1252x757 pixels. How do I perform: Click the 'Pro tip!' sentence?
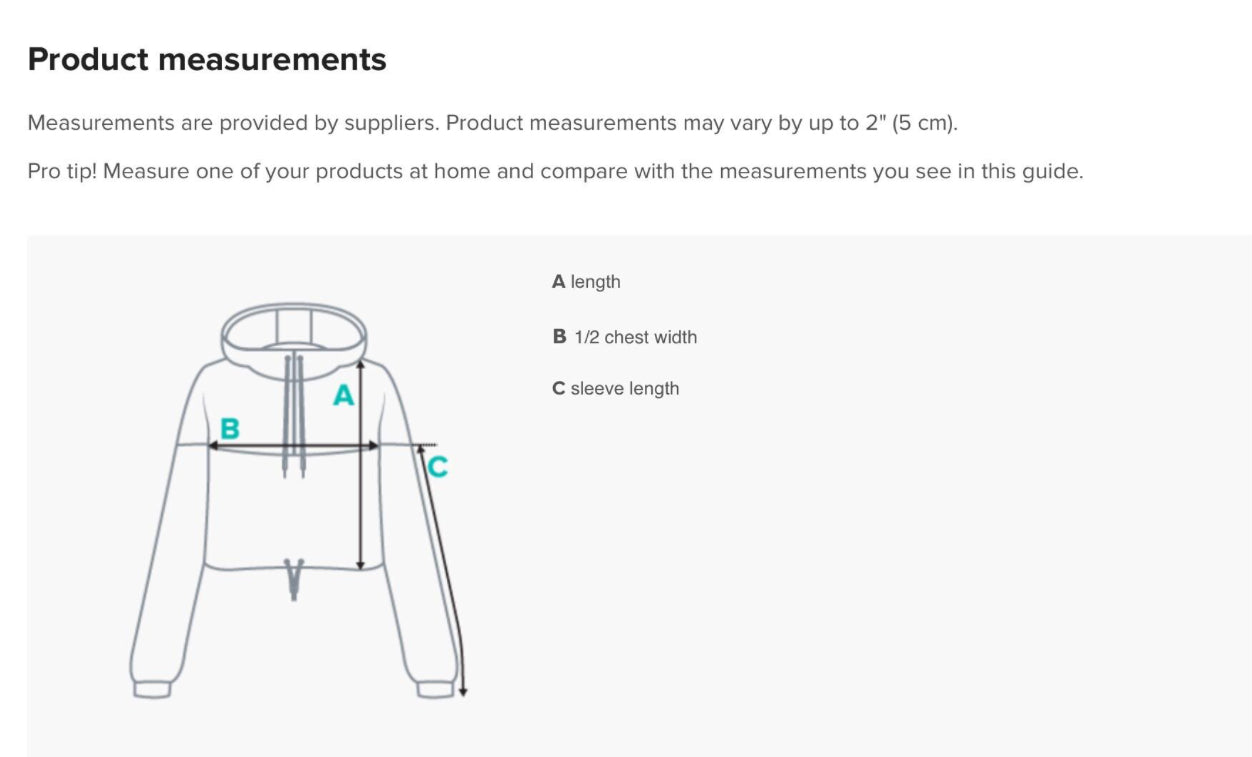(555, 171)
